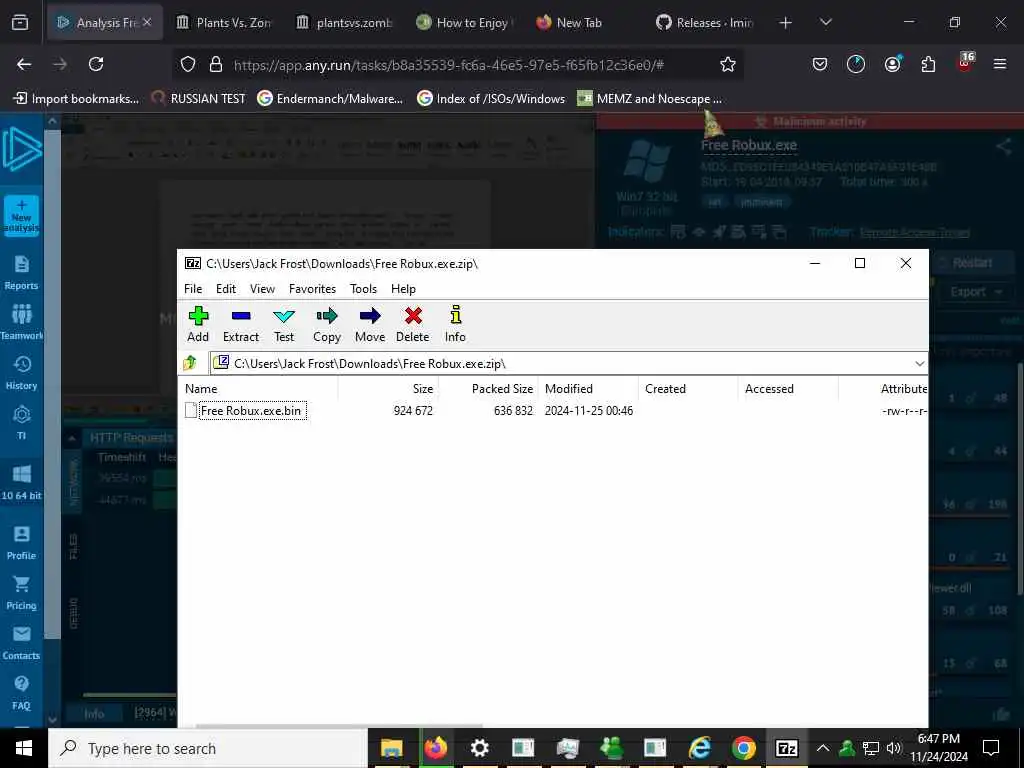Open MEMZ and Noescape bookmark
Viewport: 1024px width, 768px height.
650,99
